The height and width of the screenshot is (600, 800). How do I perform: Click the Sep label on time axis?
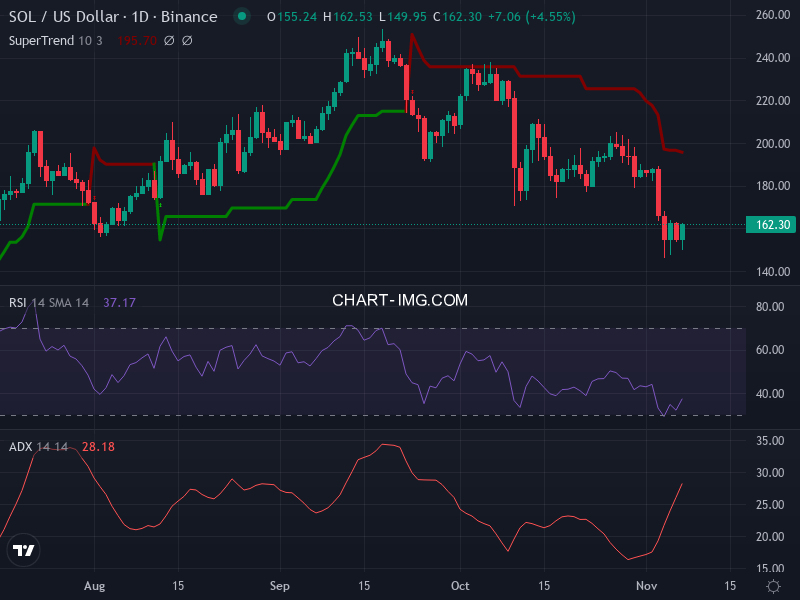click(x=281, y=585)
